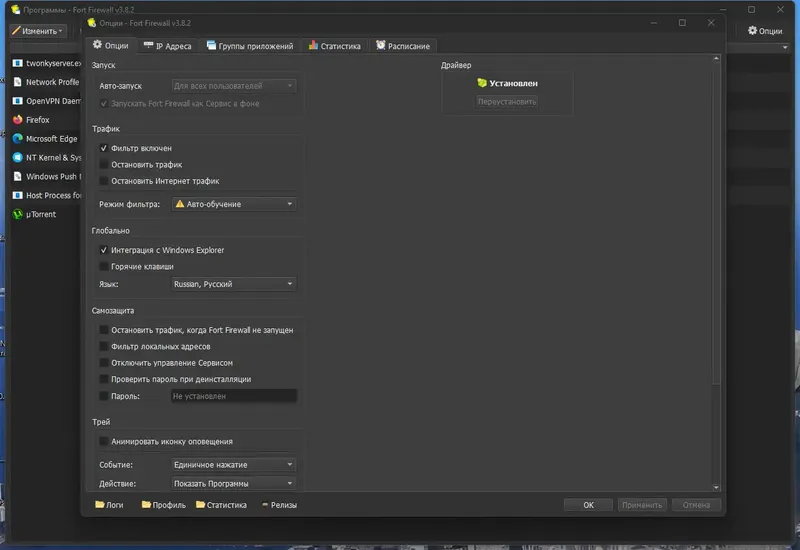Select the Host Process program icon
The image size is (800, 550).
(x=18, y=195)
